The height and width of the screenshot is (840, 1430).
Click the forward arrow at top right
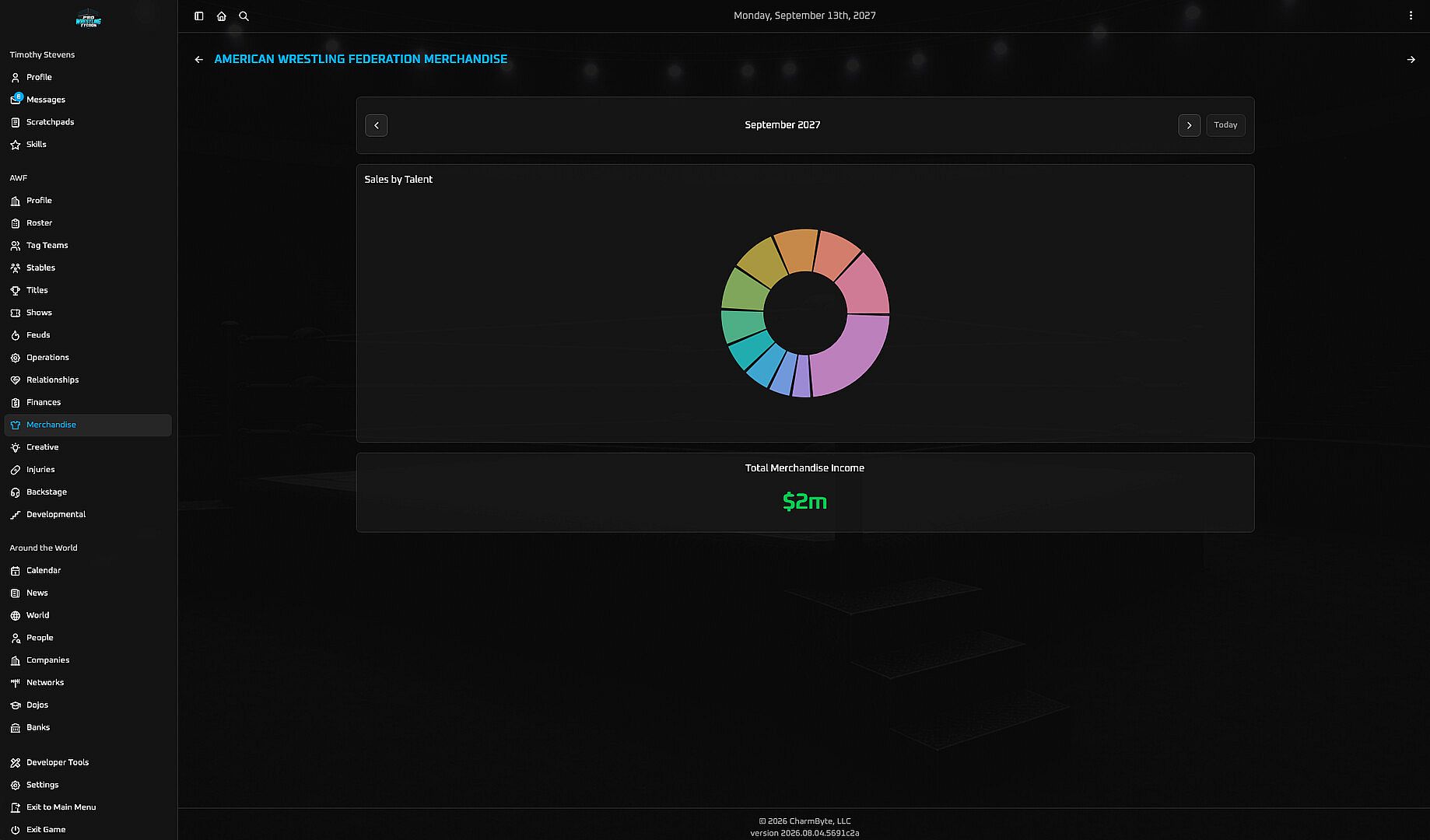(1411, 59)
